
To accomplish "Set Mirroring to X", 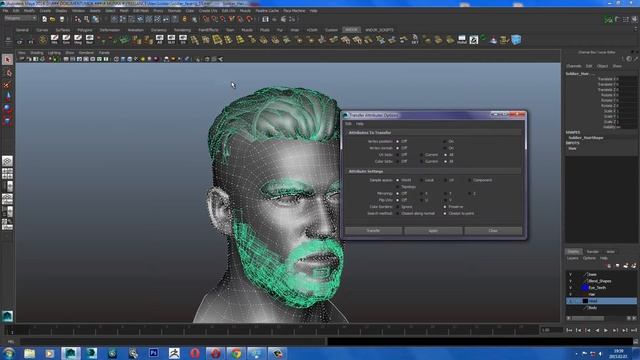I will (422, 193).
